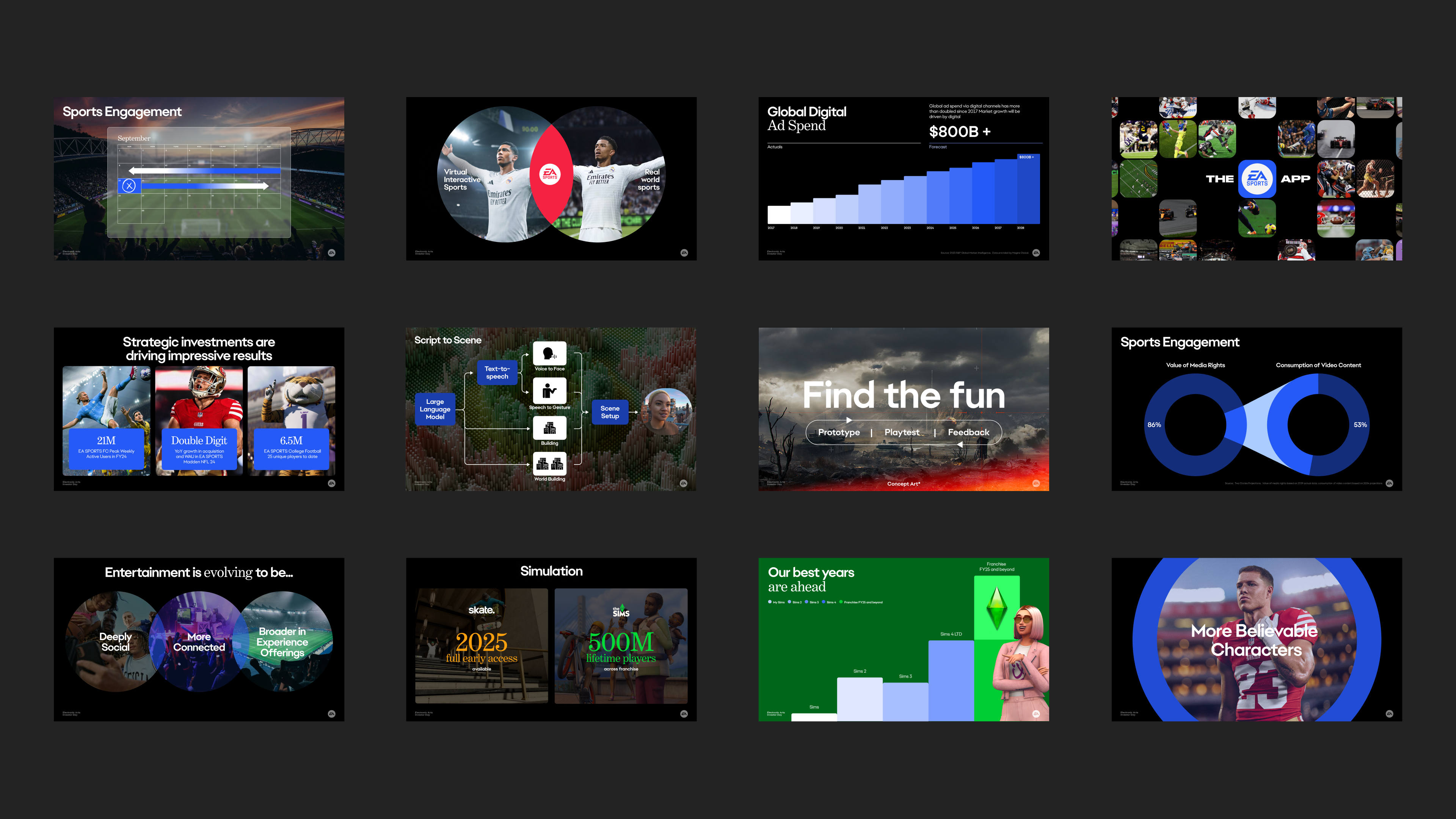This screenshot has width=1456, height=819.
Task: Click the EA corner logo on Global Digital Ad Spend slide
Action: [x=1036, y=253]
